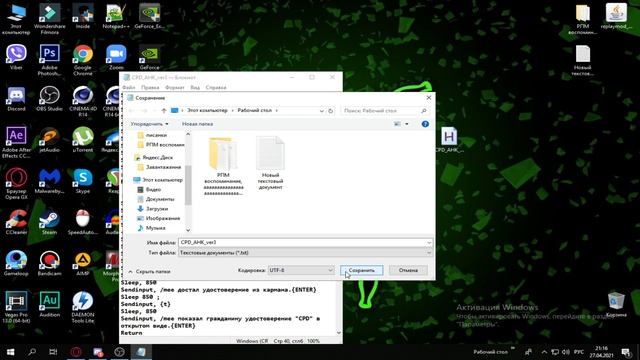Click the taskbar search icon
This screenshot has width=640, height=360.
pos(32,352)
